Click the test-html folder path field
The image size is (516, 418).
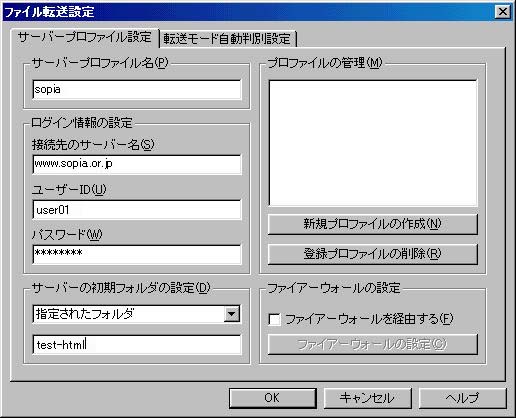tap(137, 344)
